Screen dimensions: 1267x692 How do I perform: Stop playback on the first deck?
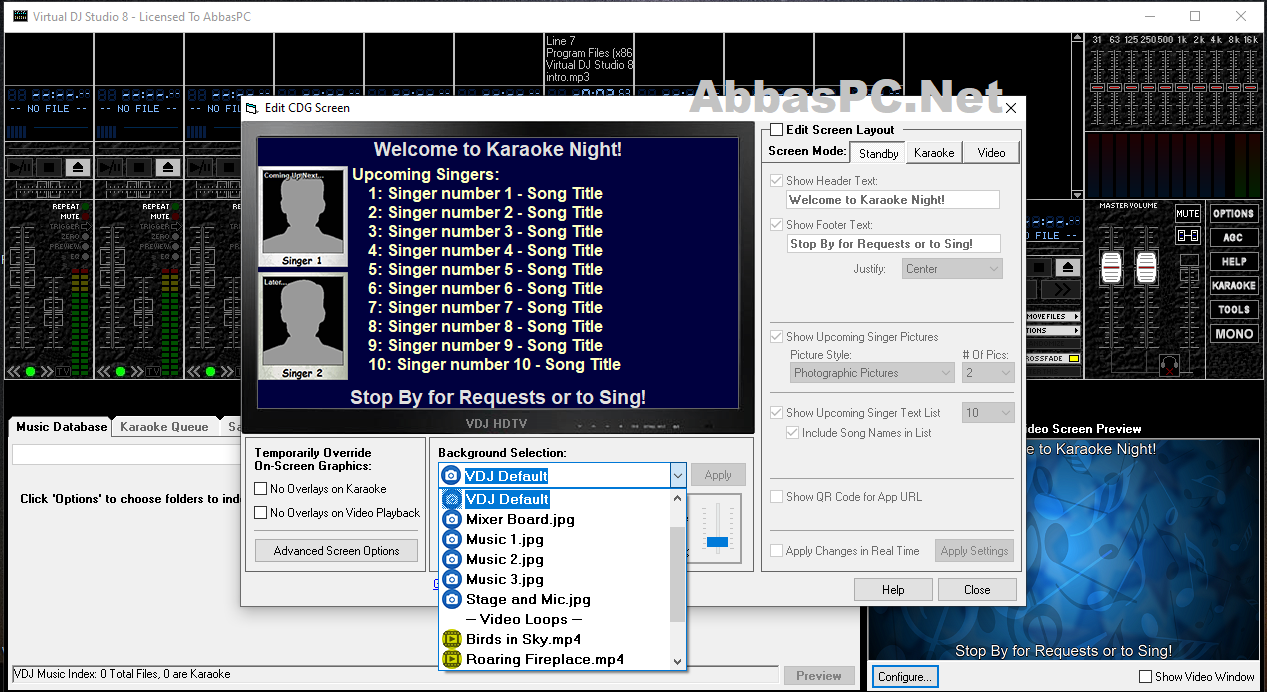point(51,167)
